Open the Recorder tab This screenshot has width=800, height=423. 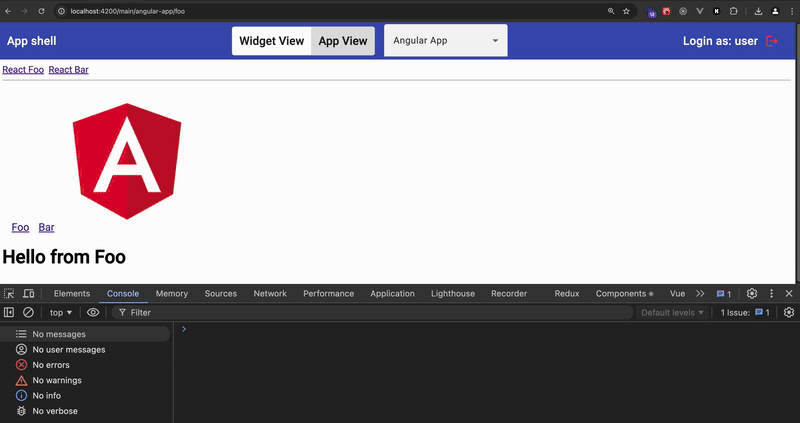click(x=509, y=293)
